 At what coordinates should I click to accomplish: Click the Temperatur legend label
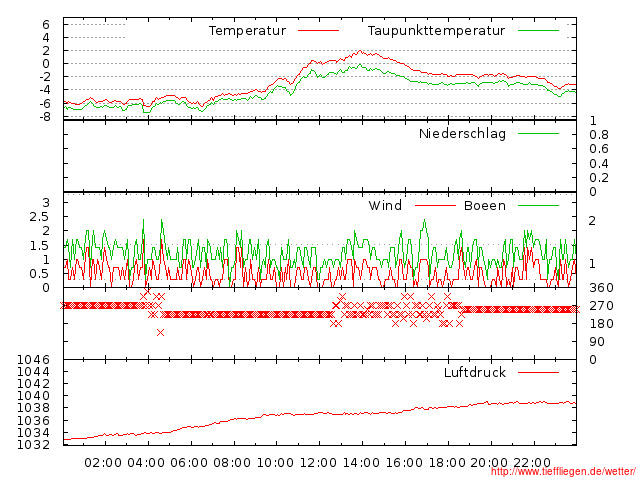point(247,31)
